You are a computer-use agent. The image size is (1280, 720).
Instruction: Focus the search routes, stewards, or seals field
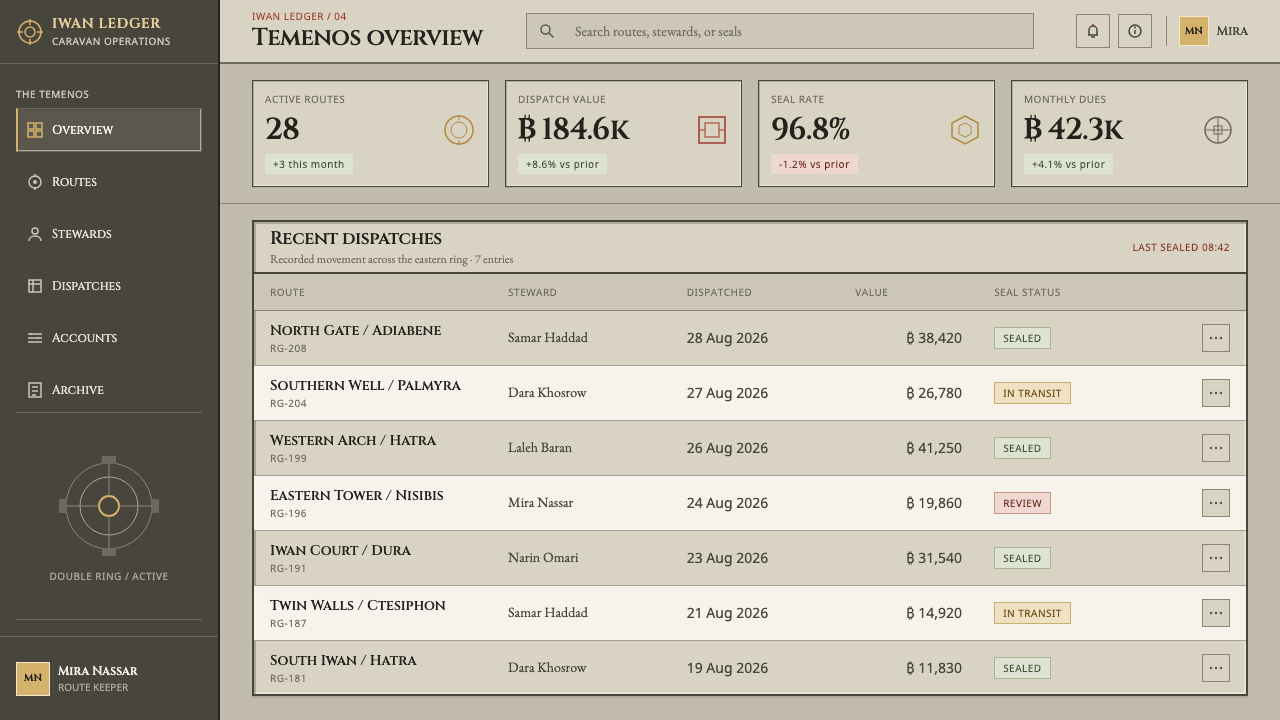780,31
